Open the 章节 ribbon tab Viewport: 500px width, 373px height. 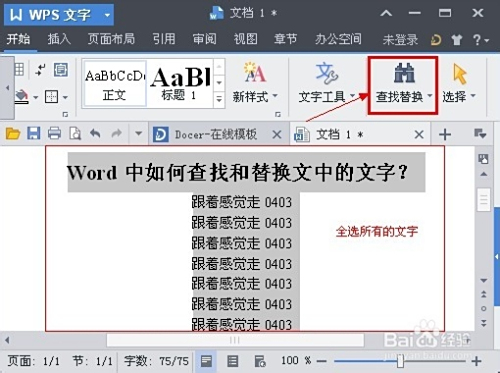coord(285,39)
